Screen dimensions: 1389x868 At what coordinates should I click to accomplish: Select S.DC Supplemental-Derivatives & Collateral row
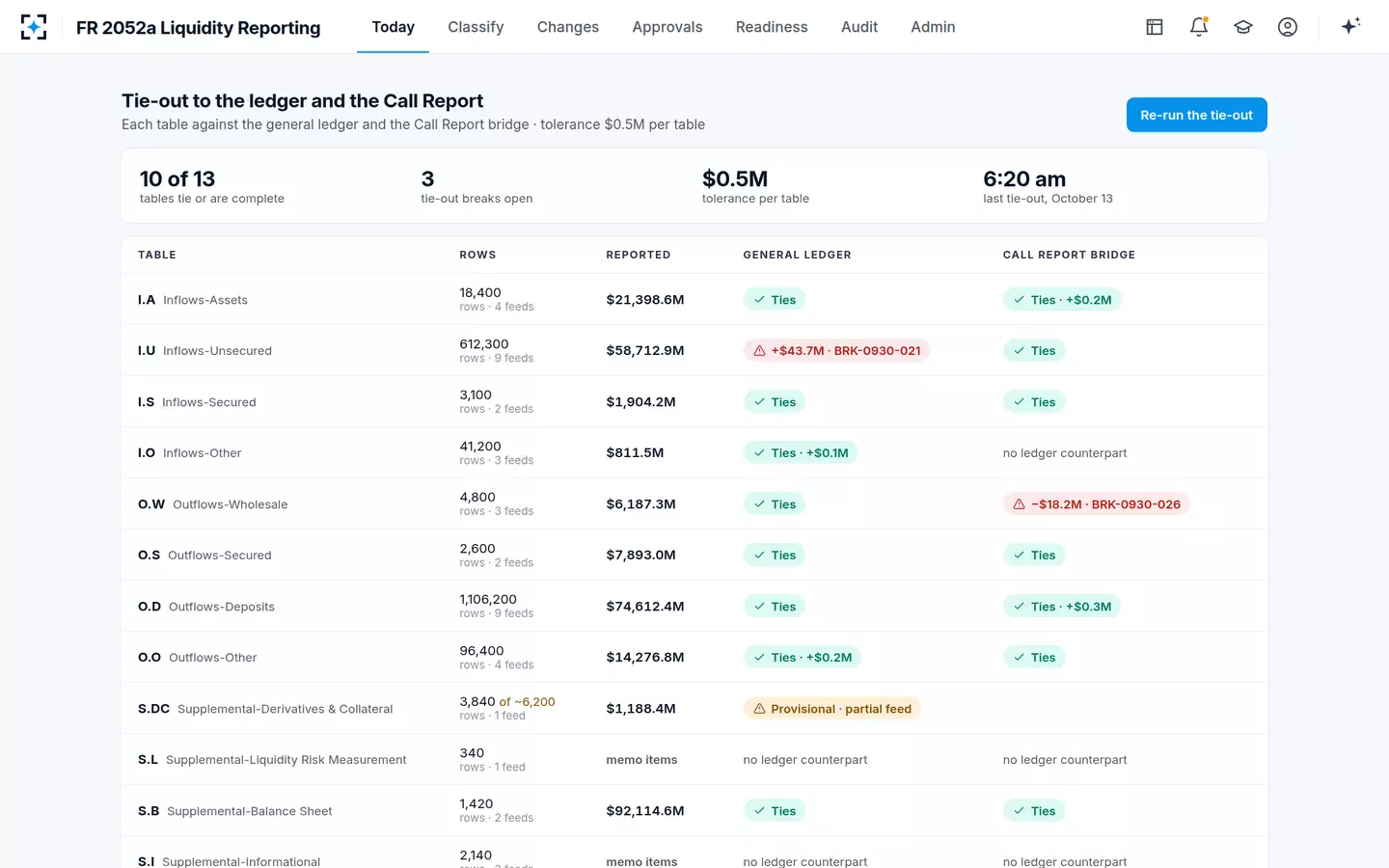tap(694, 708)
